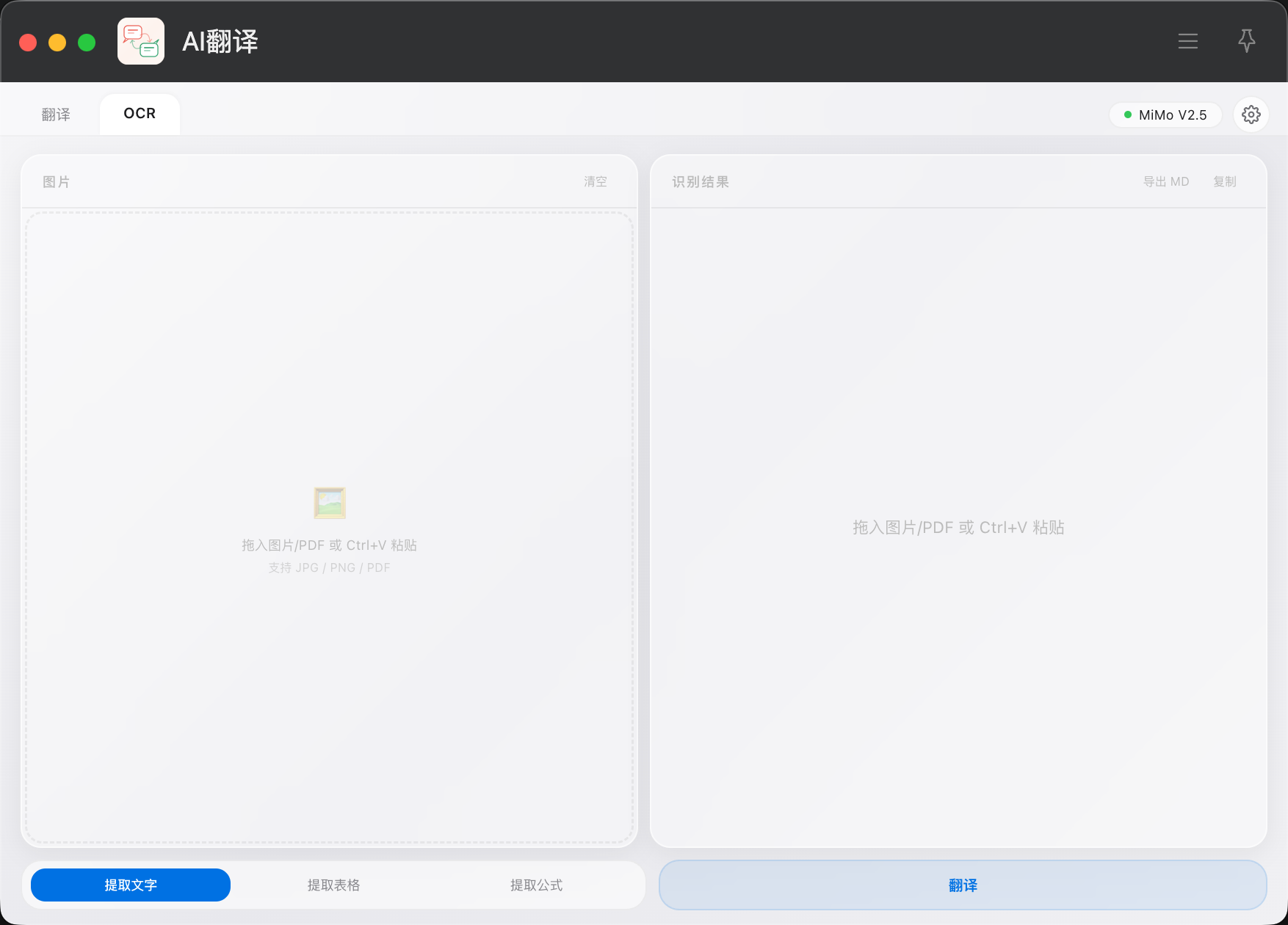
Task: Open the hamburger menu icon
Action: pos(1187,41)
